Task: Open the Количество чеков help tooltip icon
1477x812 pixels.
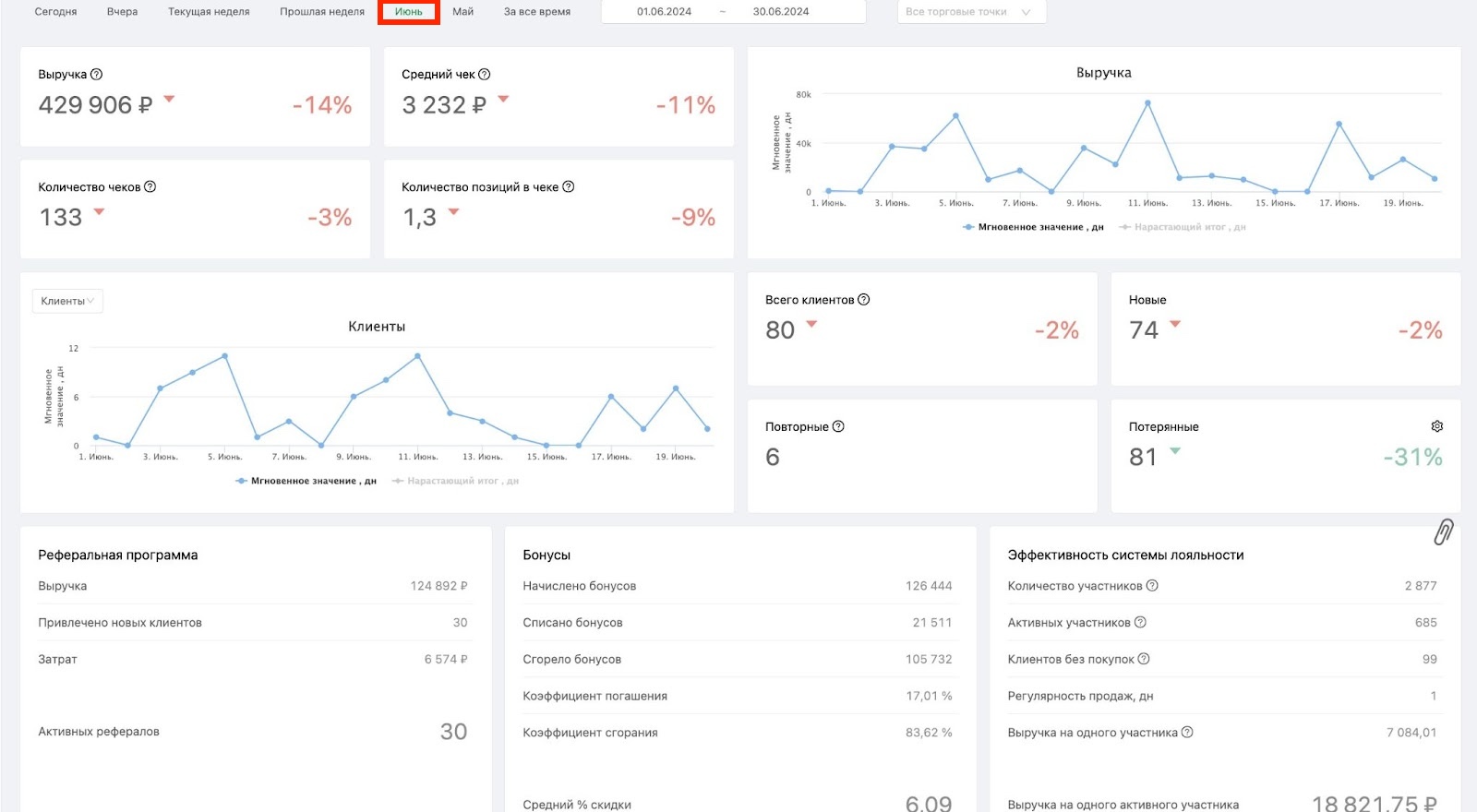Action: tap(150, 187)
